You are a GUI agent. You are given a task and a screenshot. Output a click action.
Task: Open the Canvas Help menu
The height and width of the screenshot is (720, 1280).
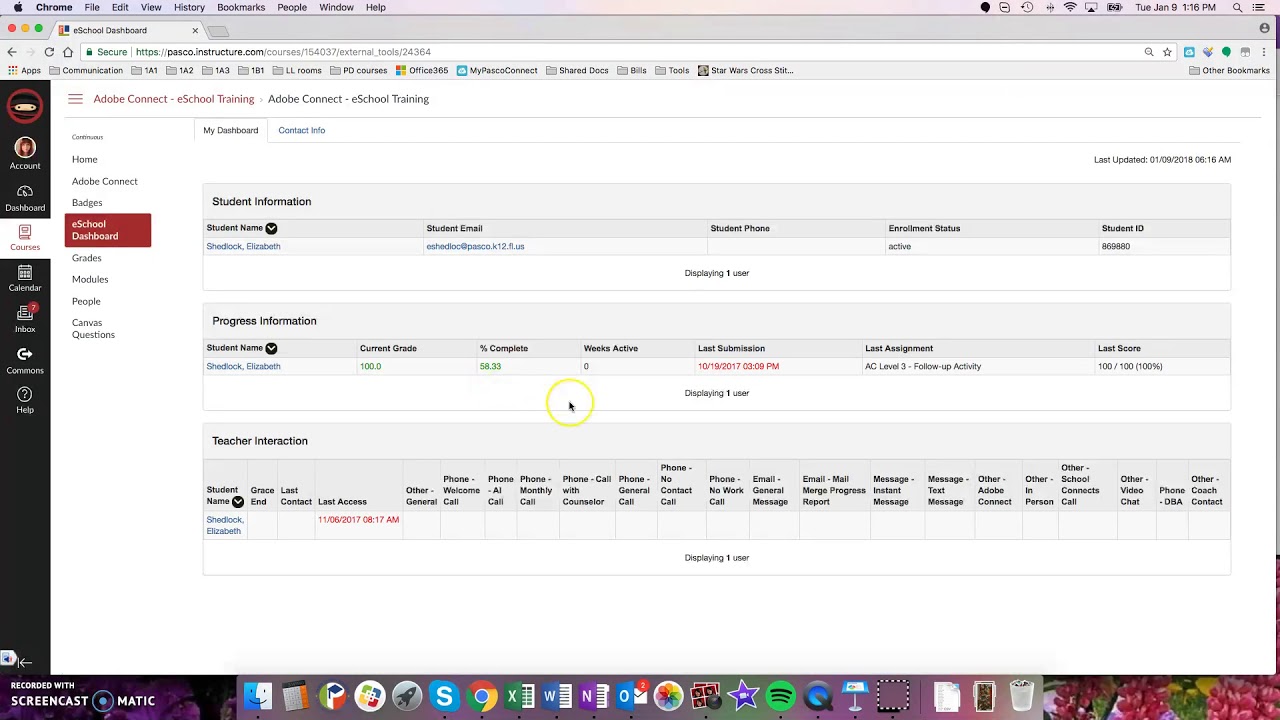click(x=25, y=400)
